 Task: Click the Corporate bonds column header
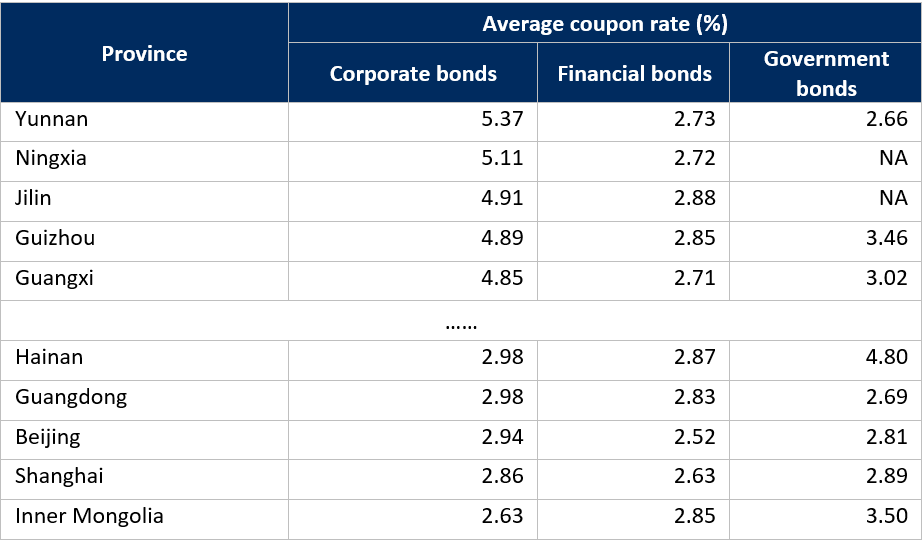click(413, 73)
